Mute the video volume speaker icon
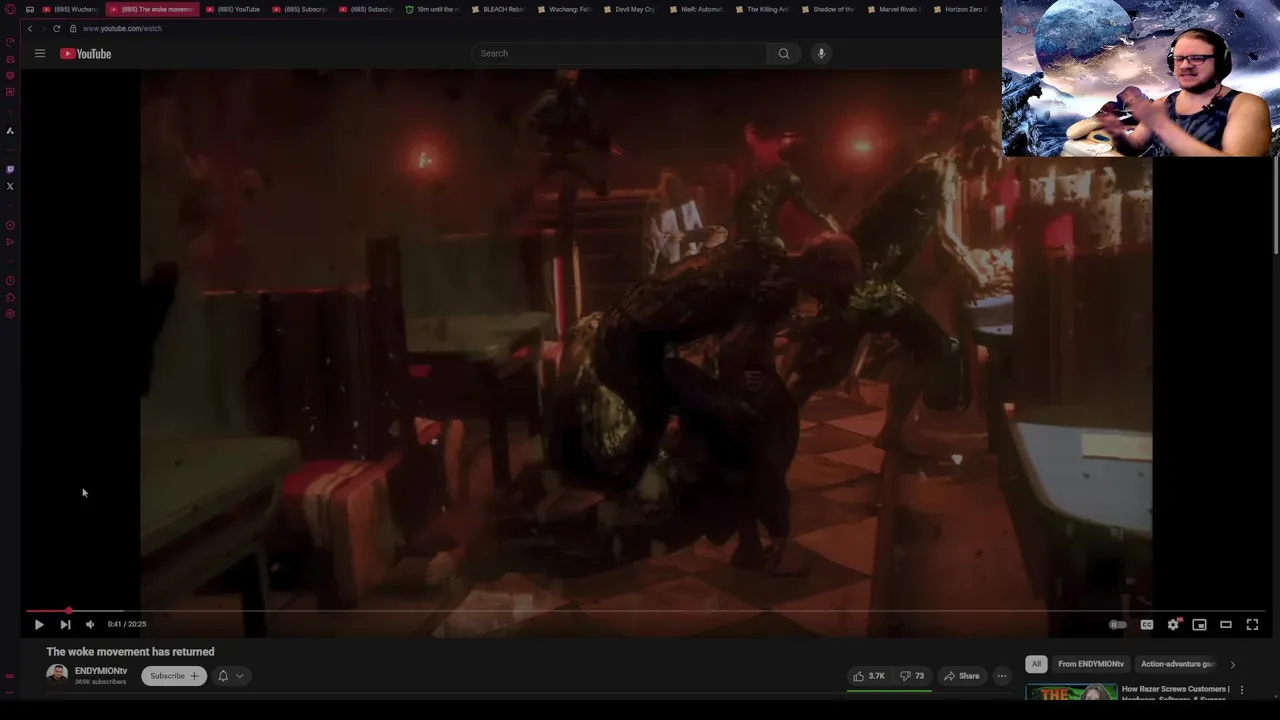The image size is (1280, 720). coord(90,624)
